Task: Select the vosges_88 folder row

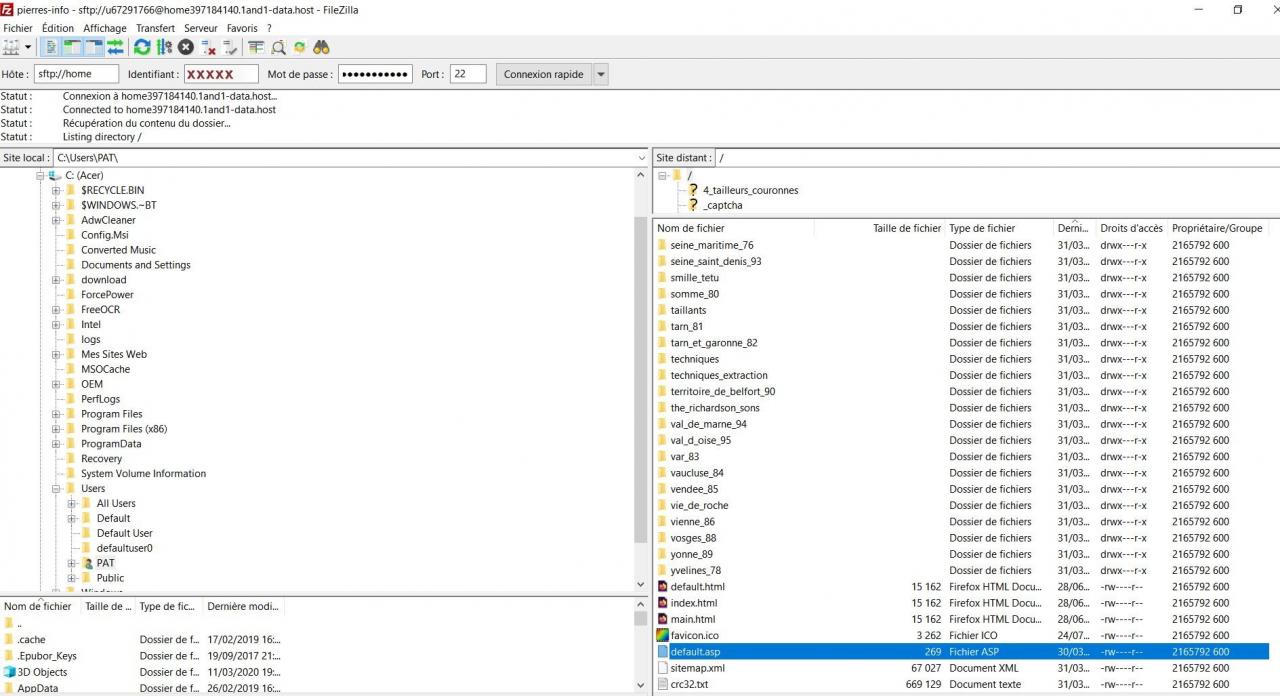Action: point(961,538)
